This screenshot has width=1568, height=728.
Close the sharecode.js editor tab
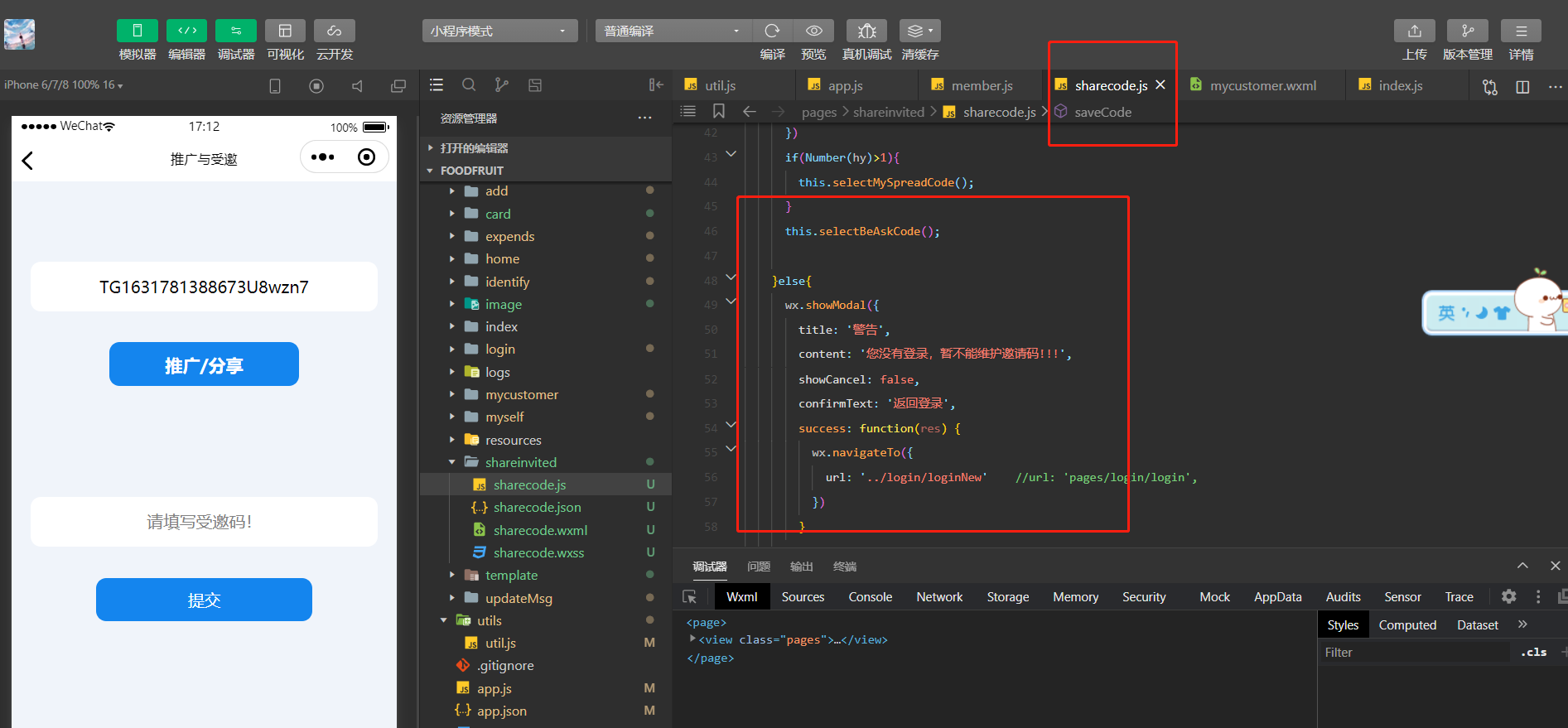[x=1160, y=85]
